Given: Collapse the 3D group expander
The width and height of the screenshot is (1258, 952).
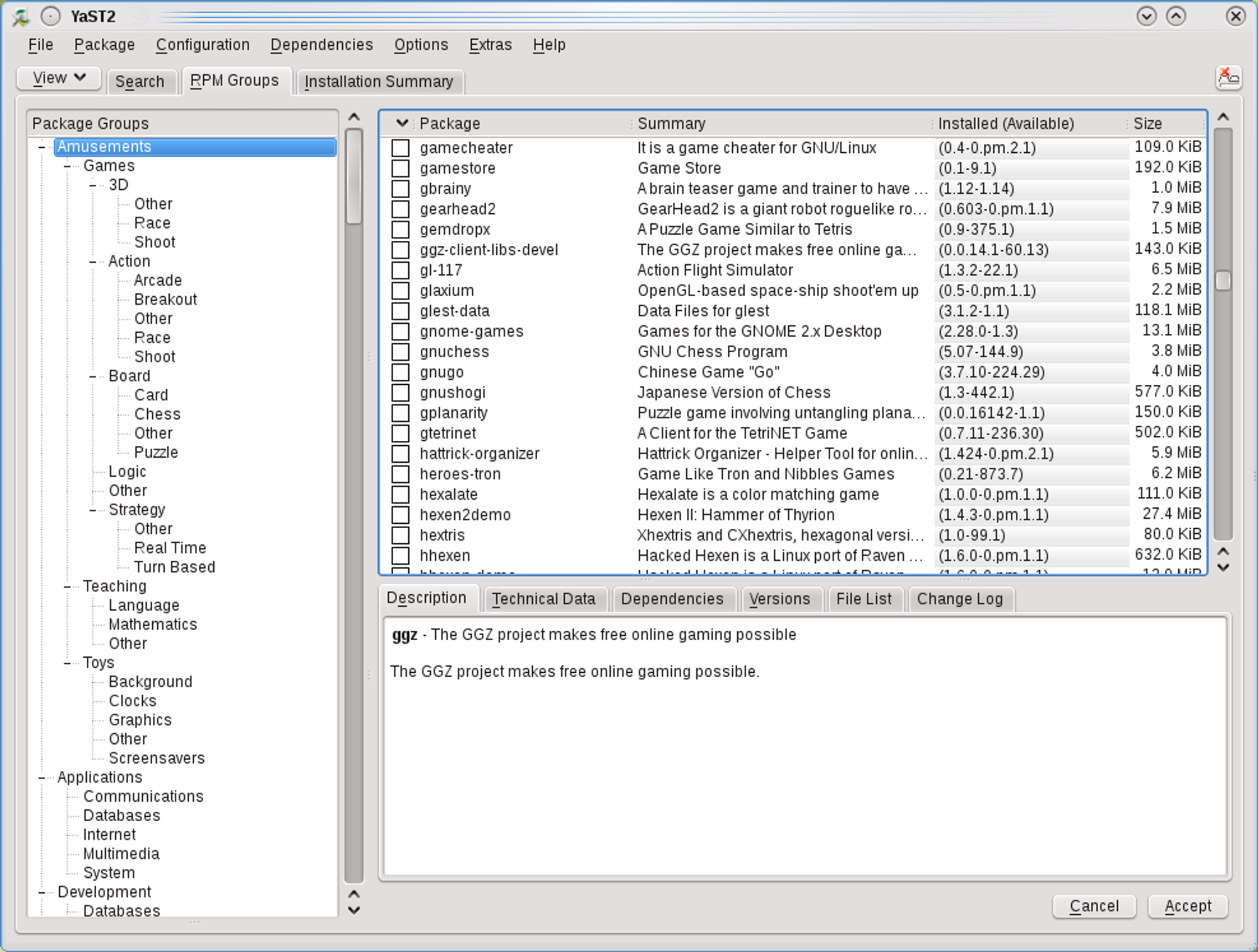Looking at the screenshot, I should [93, 185].
